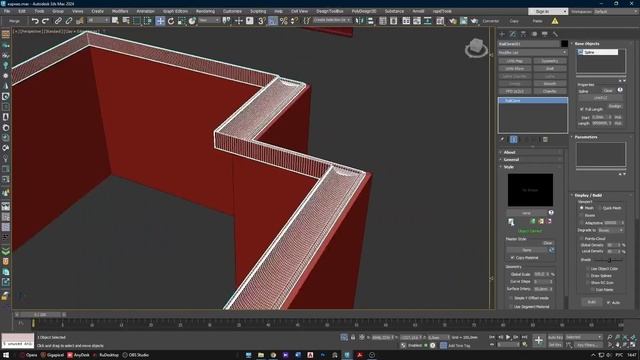The image size is (640, 360).
Task: Open the Select by Name dialog
Action: click(126, 21)
